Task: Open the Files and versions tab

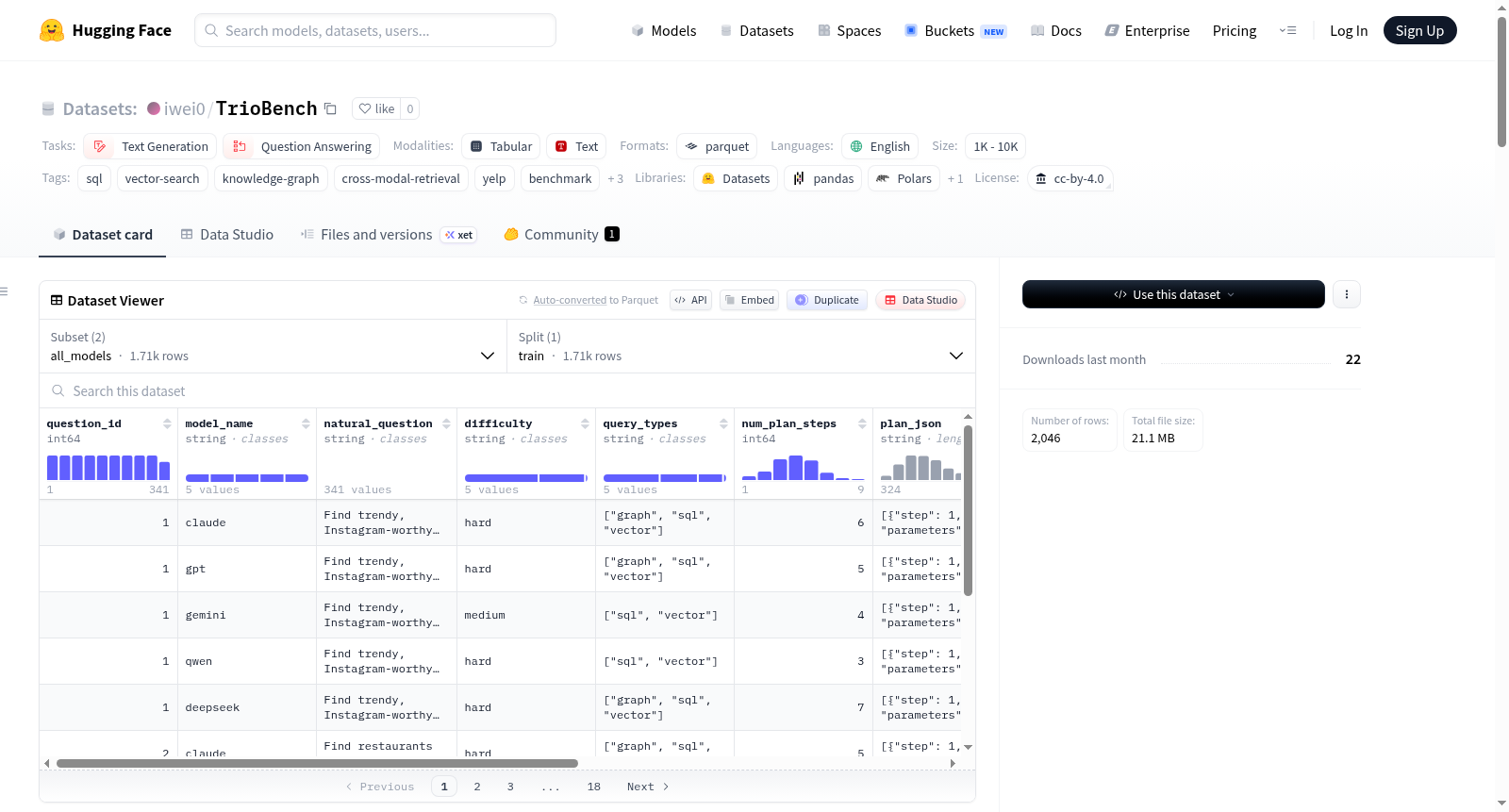Action: (389, 235)
